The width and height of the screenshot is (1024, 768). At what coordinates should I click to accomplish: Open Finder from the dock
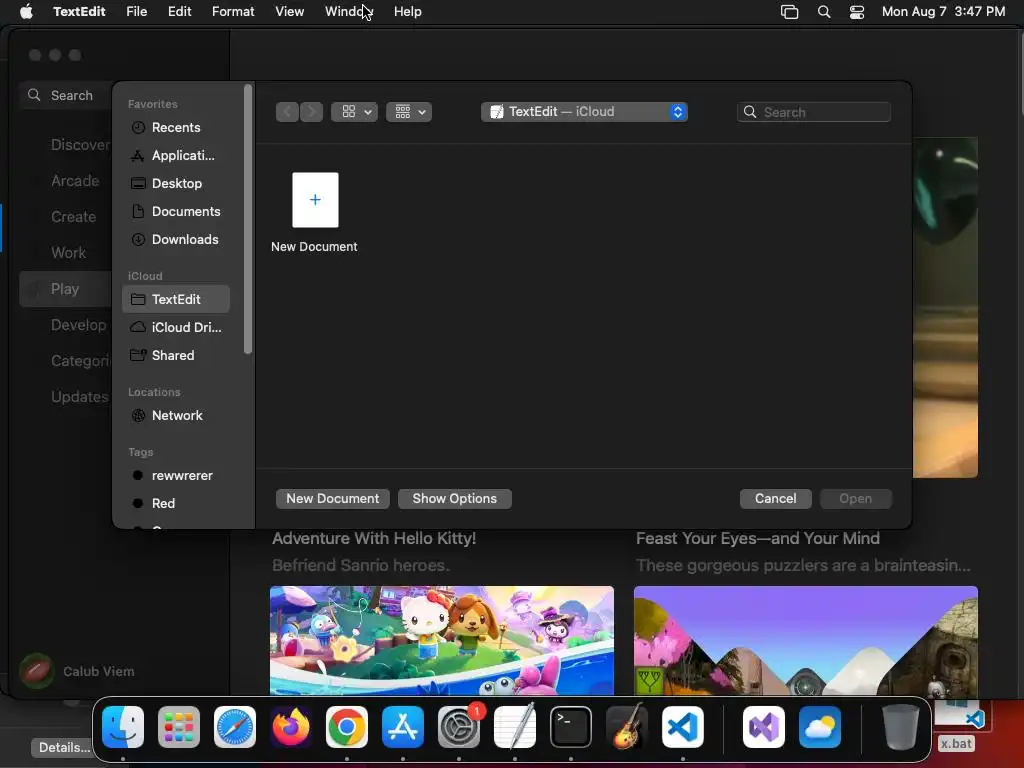tap(123, 727)
